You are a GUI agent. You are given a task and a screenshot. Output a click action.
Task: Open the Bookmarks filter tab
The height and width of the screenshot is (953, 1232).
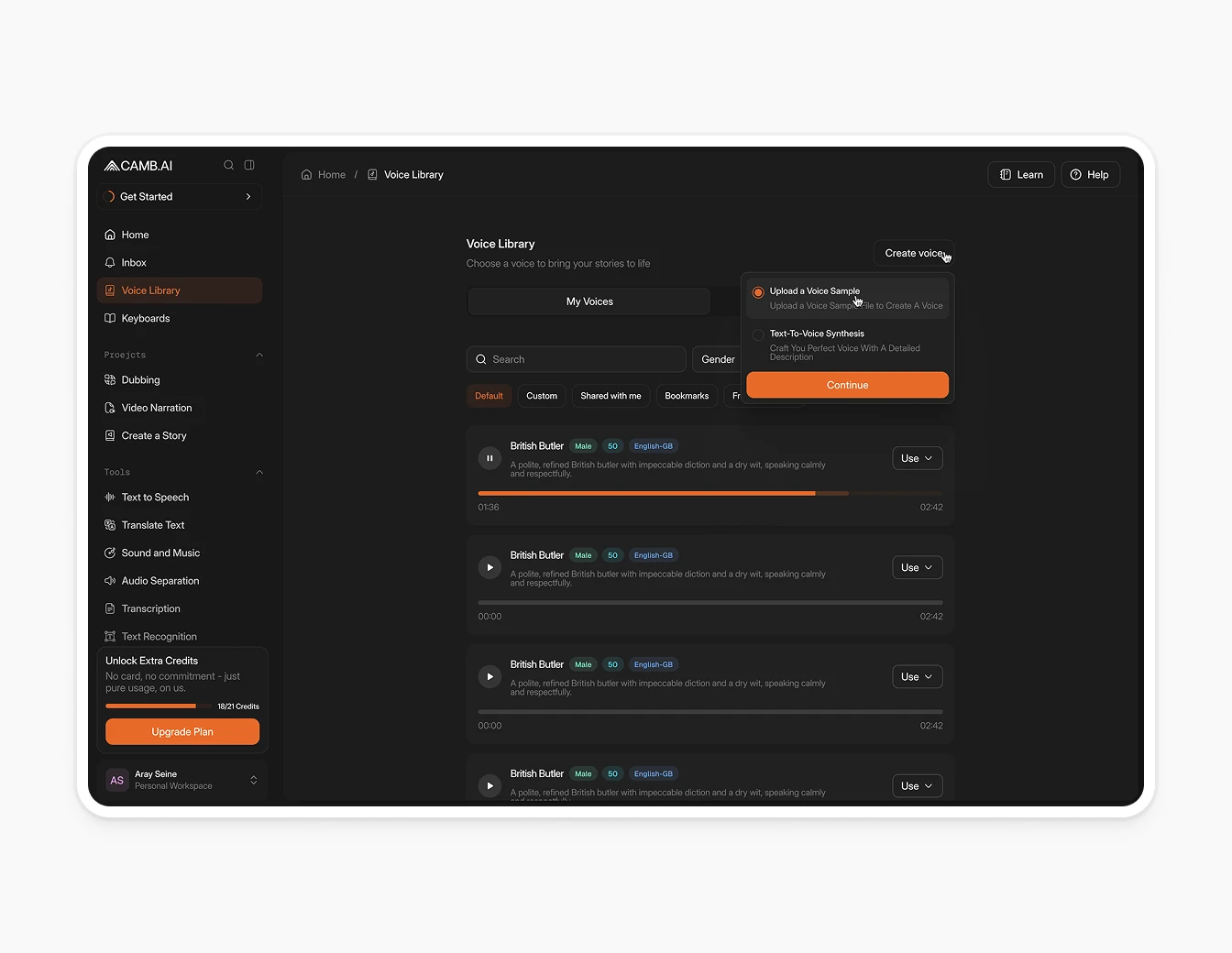(686, 396)
